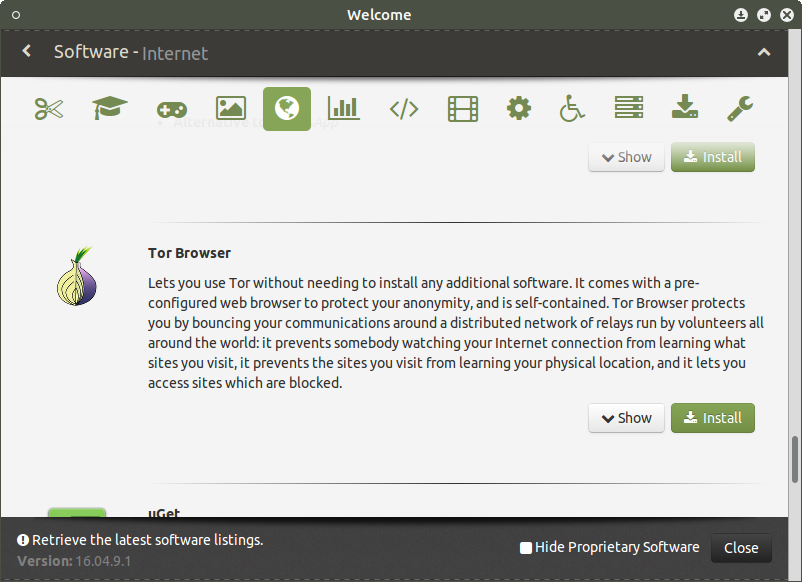Open the Games controller category
802x582 pixels.
[x=172, y=109]
